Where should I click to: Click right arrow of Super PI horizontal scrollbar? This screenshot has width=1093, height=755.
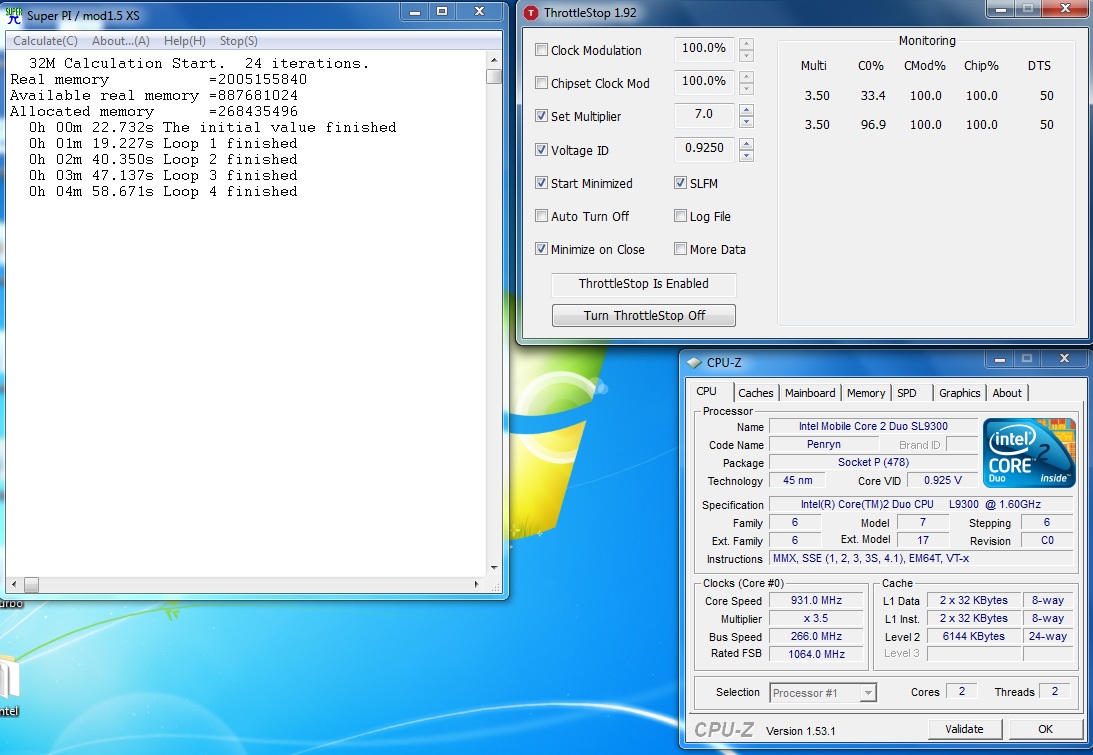(477, 584)
